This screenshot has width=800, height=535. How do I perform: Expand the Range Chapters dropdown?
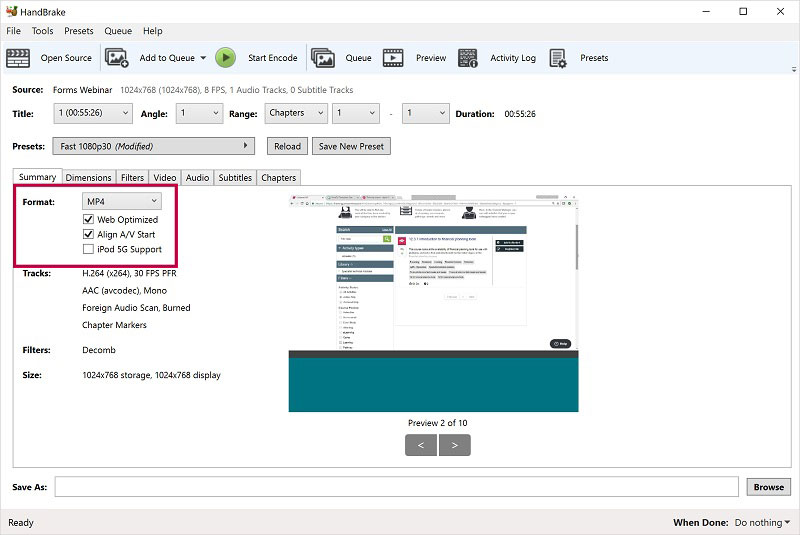295,114
